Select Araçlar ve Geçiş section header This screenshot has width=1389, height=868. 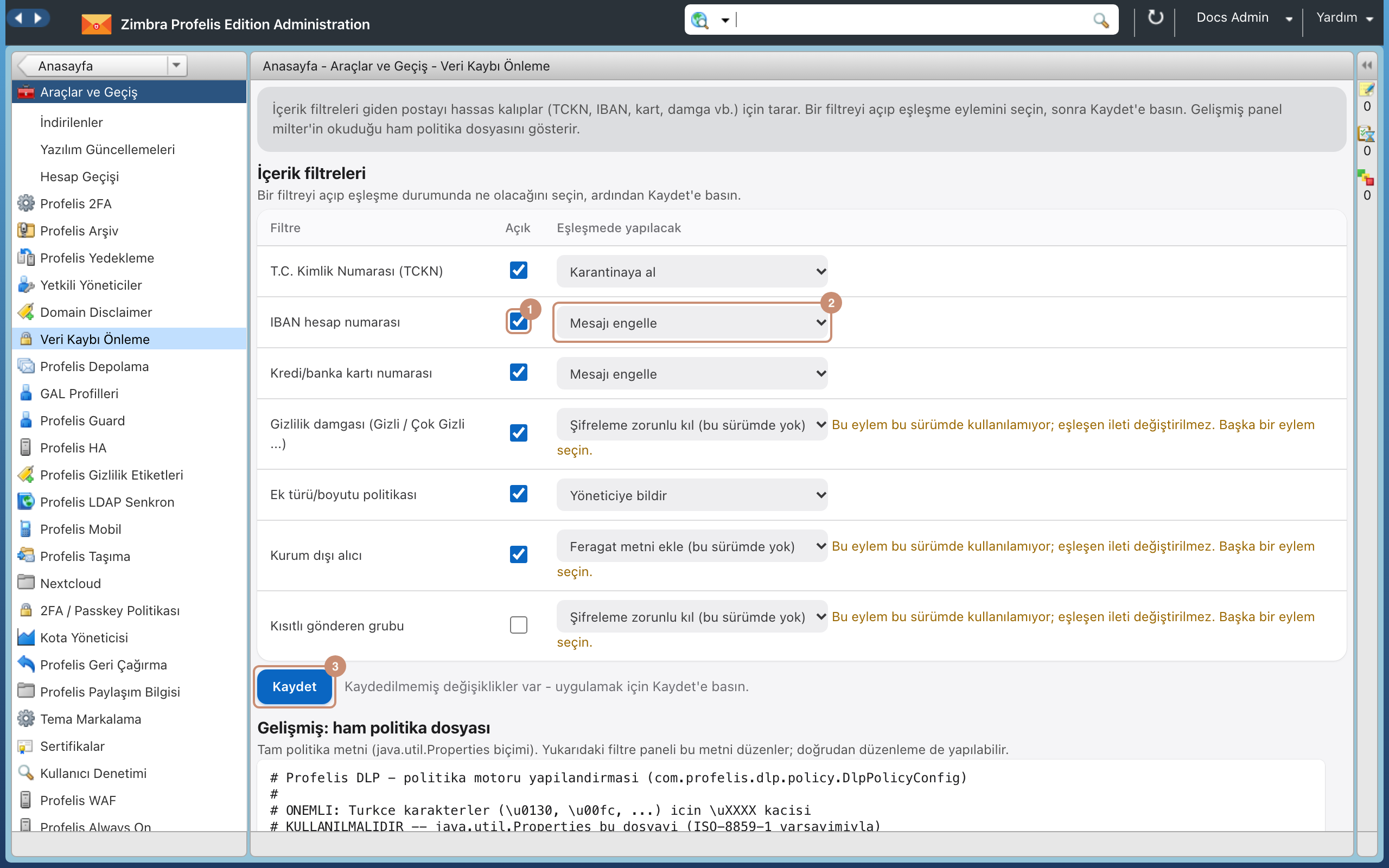129,92
